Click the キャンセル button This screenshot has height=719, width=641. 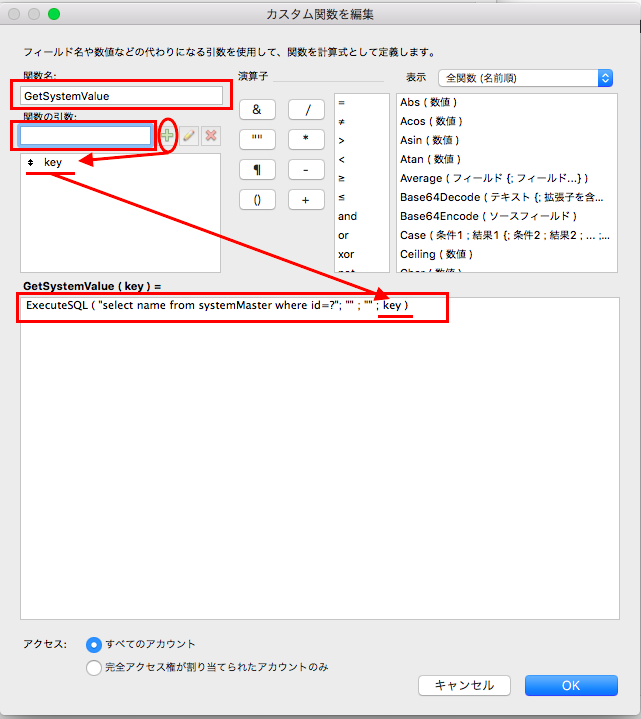coord(464,686)
